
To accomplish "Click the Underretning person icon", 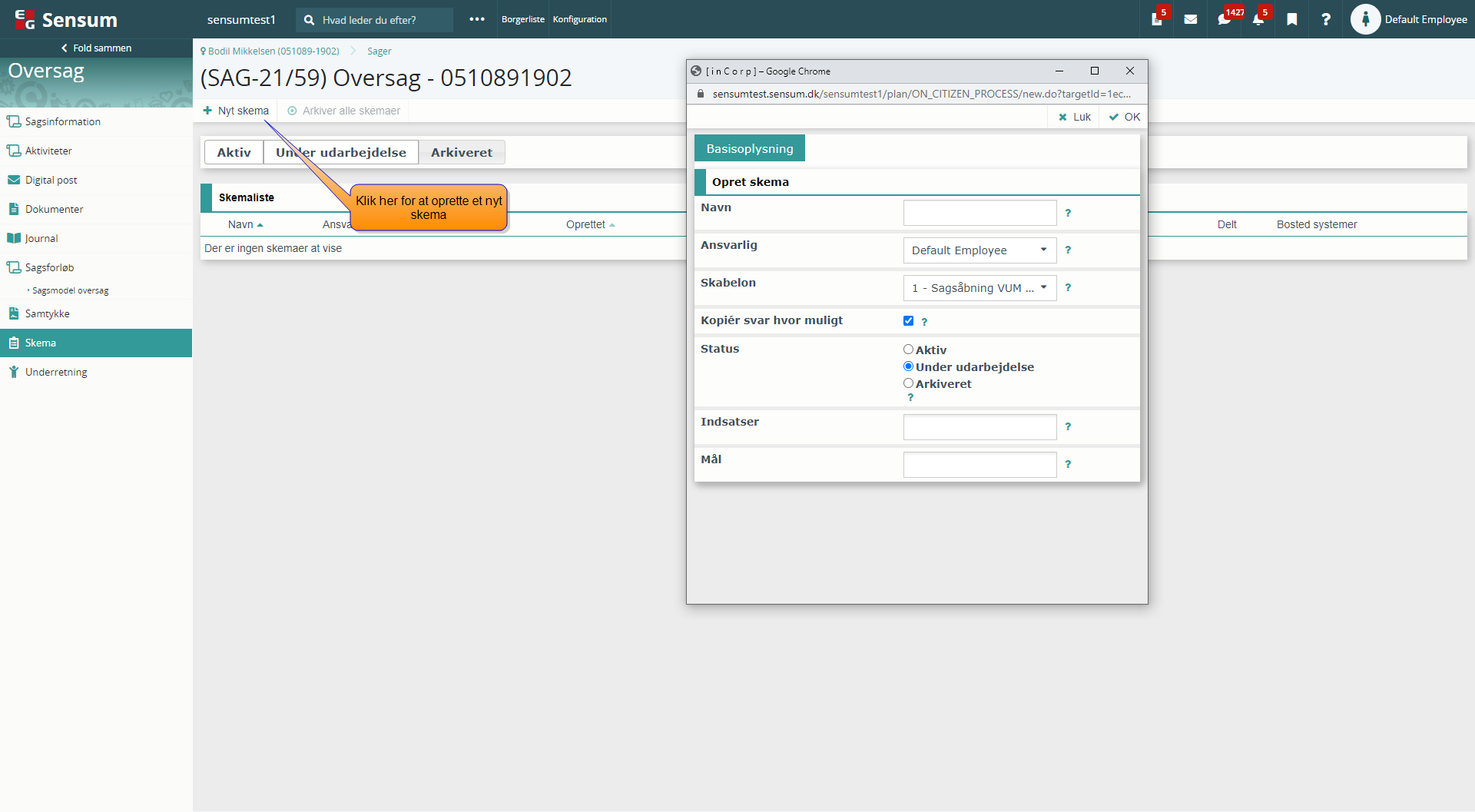I will click(x=14, y=372).
